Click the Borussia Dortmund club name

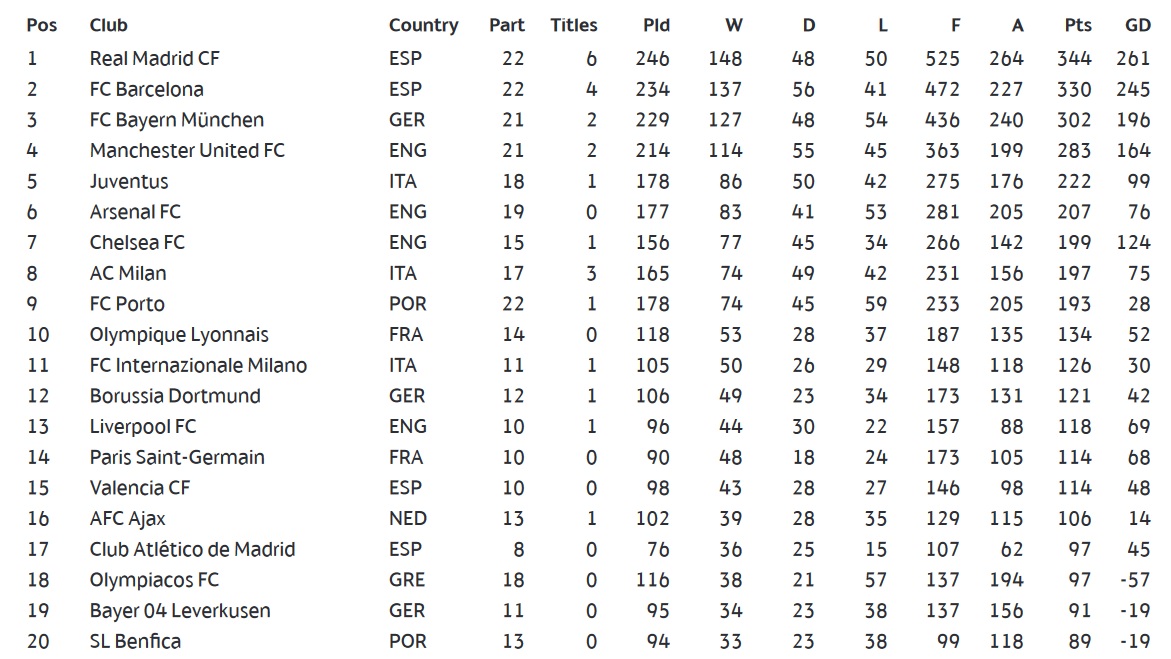pos(174,396)
